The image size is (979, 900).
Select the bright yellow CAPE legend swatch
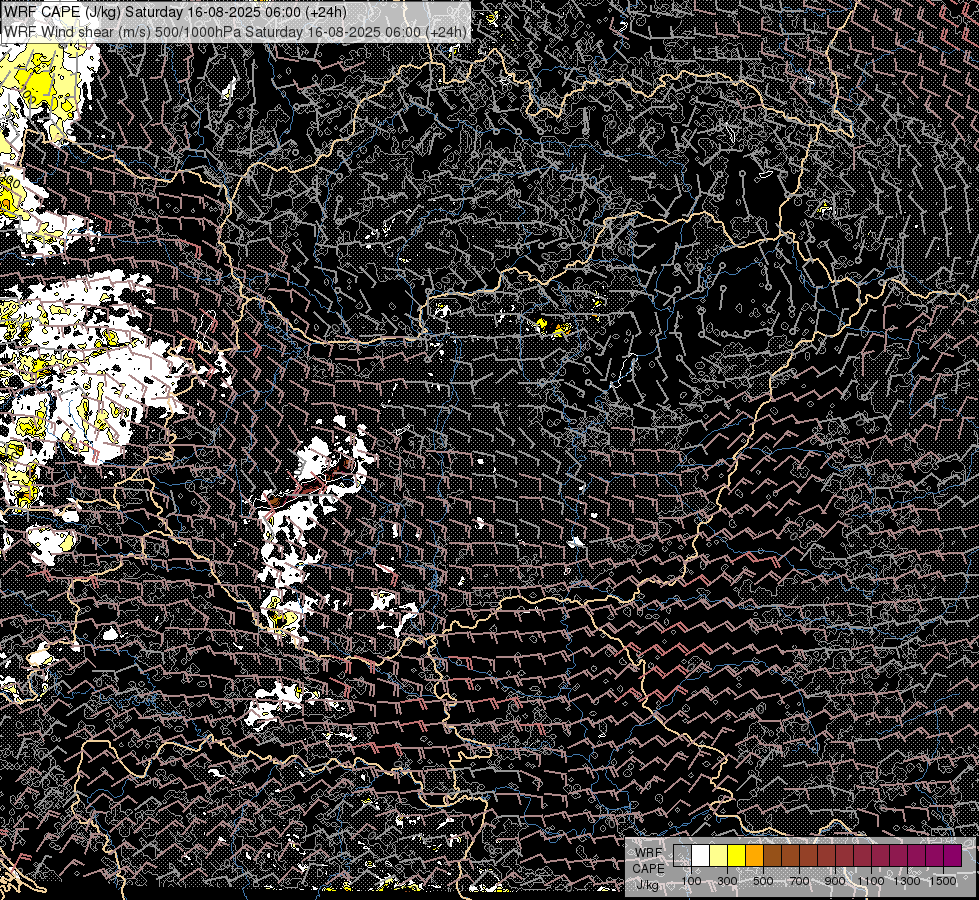pyautogui.click(x=737, y=855)
